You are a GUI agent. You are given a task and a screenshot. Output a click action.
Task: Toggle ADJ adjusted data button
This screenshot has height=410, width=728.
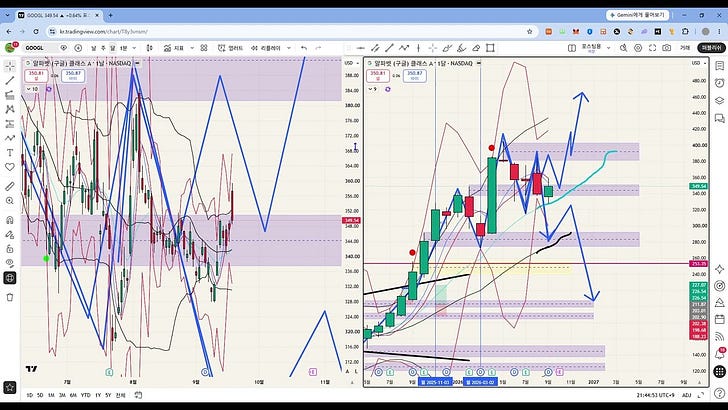click(687, 395)
